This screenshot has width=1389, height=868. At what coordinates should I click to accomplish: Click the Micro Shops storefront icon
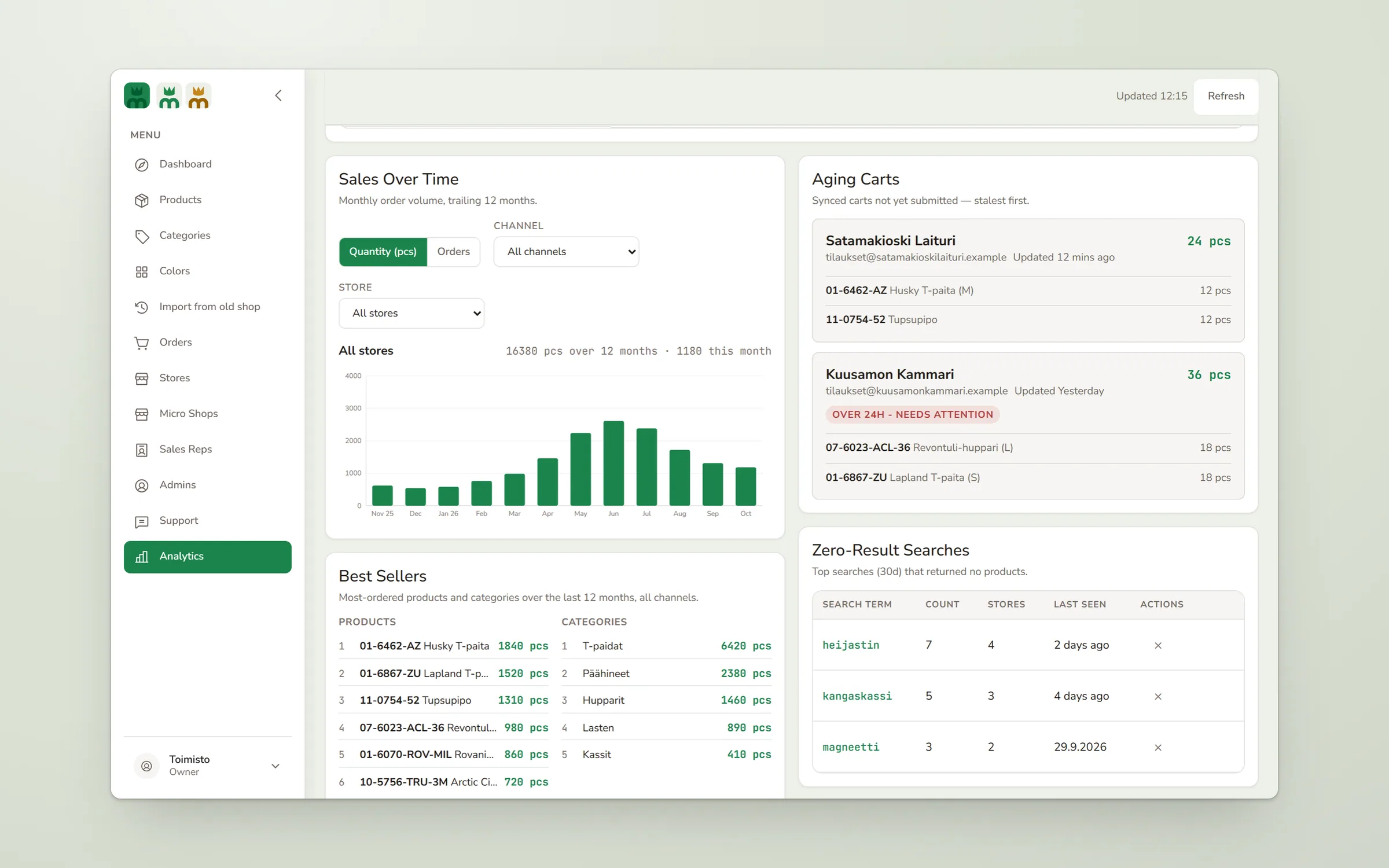(142, 414)
